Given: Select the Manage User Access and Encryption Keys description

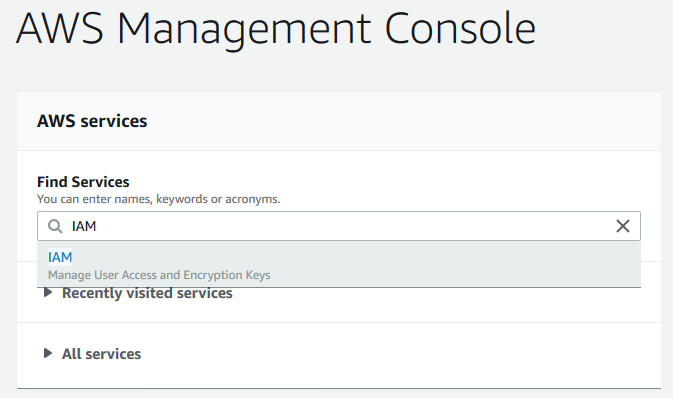Looking at the screenshot, I should coord(159,275).
